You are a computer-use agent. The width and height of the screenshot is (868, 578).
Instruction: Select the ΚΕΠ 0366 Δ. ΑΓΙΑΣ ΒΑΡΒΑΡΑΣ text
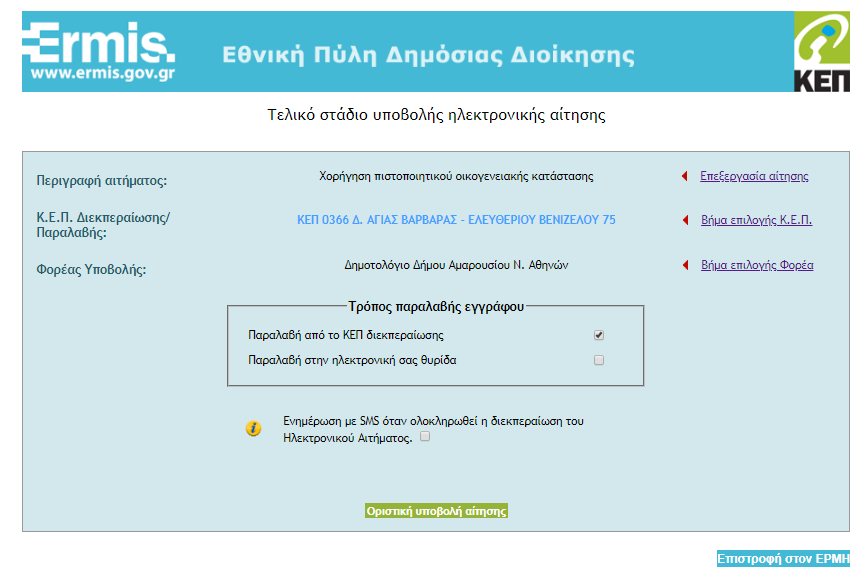pos(456,220)
